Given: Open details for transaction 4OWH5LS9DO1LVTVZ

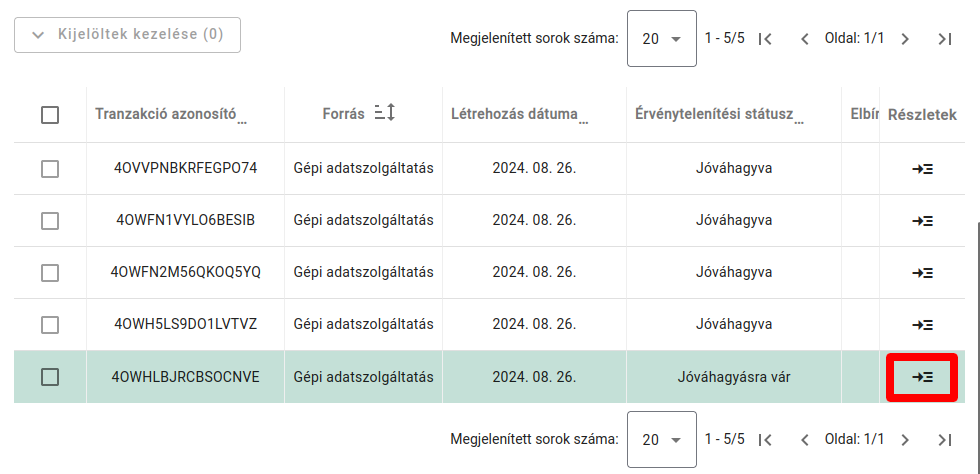Looking at the screenshot, I should pos(922,325).
